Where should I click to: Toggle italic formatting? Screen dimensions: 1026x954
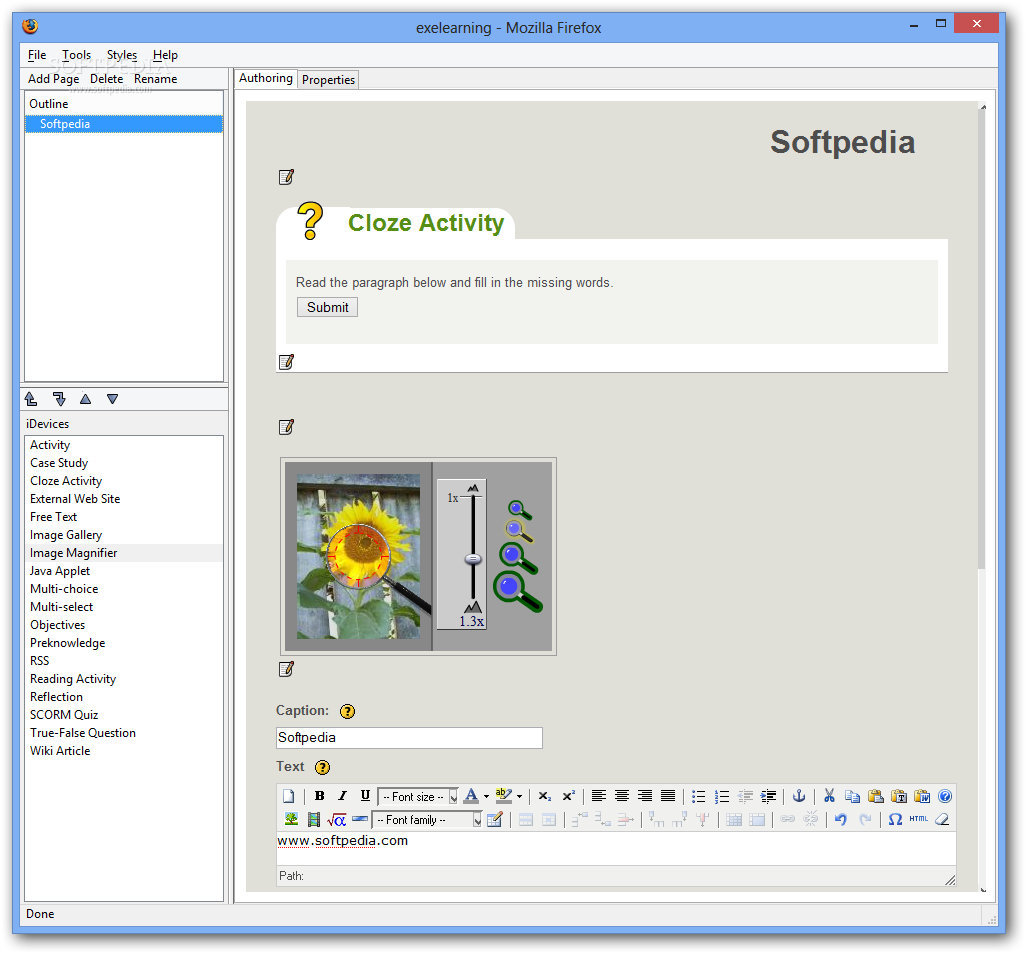point(342,796)
